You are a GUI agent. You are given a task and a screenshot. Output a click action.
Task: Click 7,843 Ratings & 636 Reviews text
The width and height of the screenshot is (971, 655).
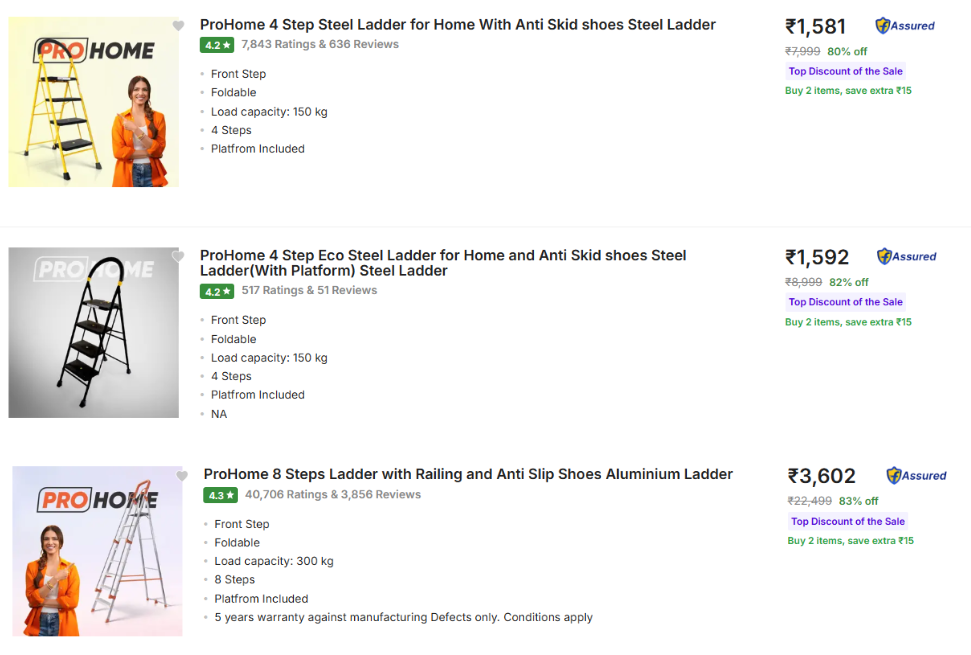pyautogui.click(x=320, y=44)
